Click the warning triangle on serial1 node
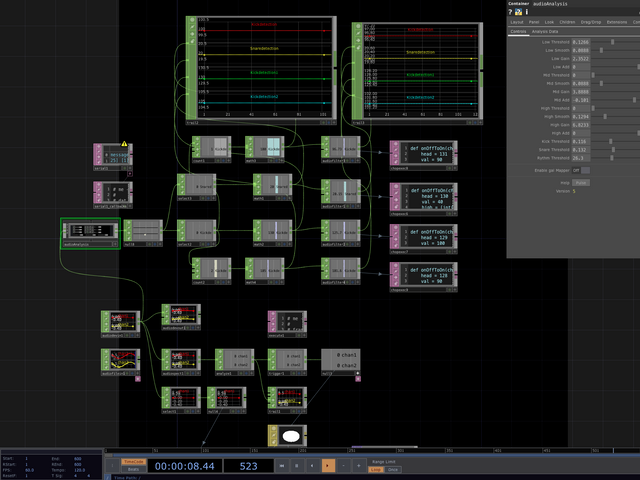The height and width of the screenshot is (480, 640). [x=125, y=144]
